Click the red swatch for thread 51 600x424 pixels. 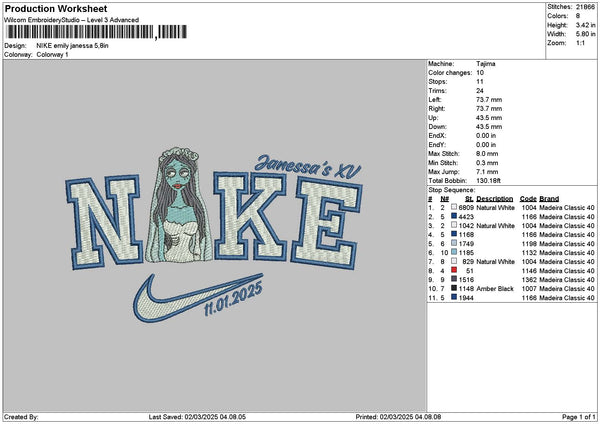[x=454, y=270]
